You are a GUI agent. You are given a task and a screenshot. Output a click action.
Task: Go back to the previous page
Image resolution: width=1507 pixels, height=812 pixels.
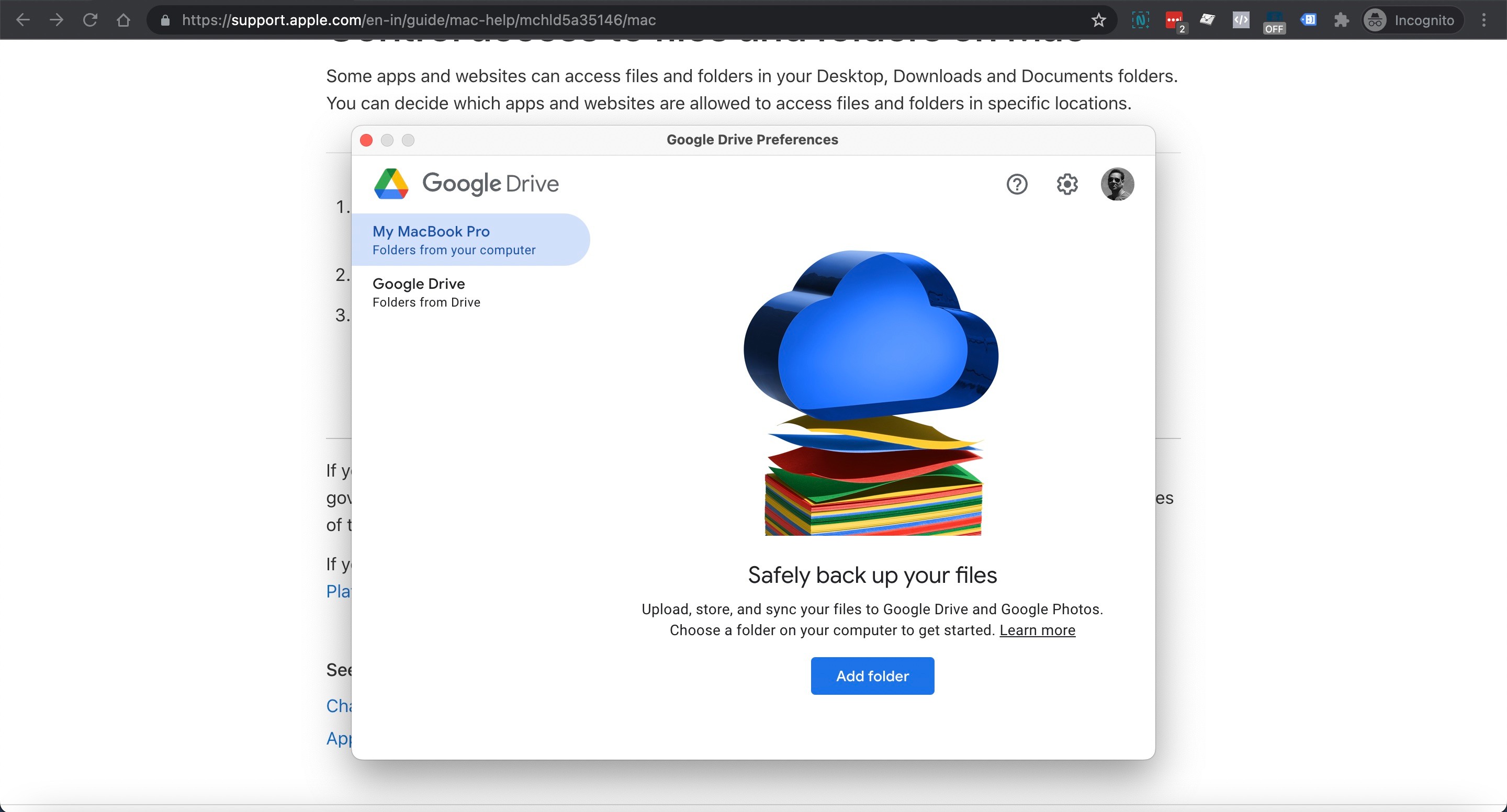(23, 20)
